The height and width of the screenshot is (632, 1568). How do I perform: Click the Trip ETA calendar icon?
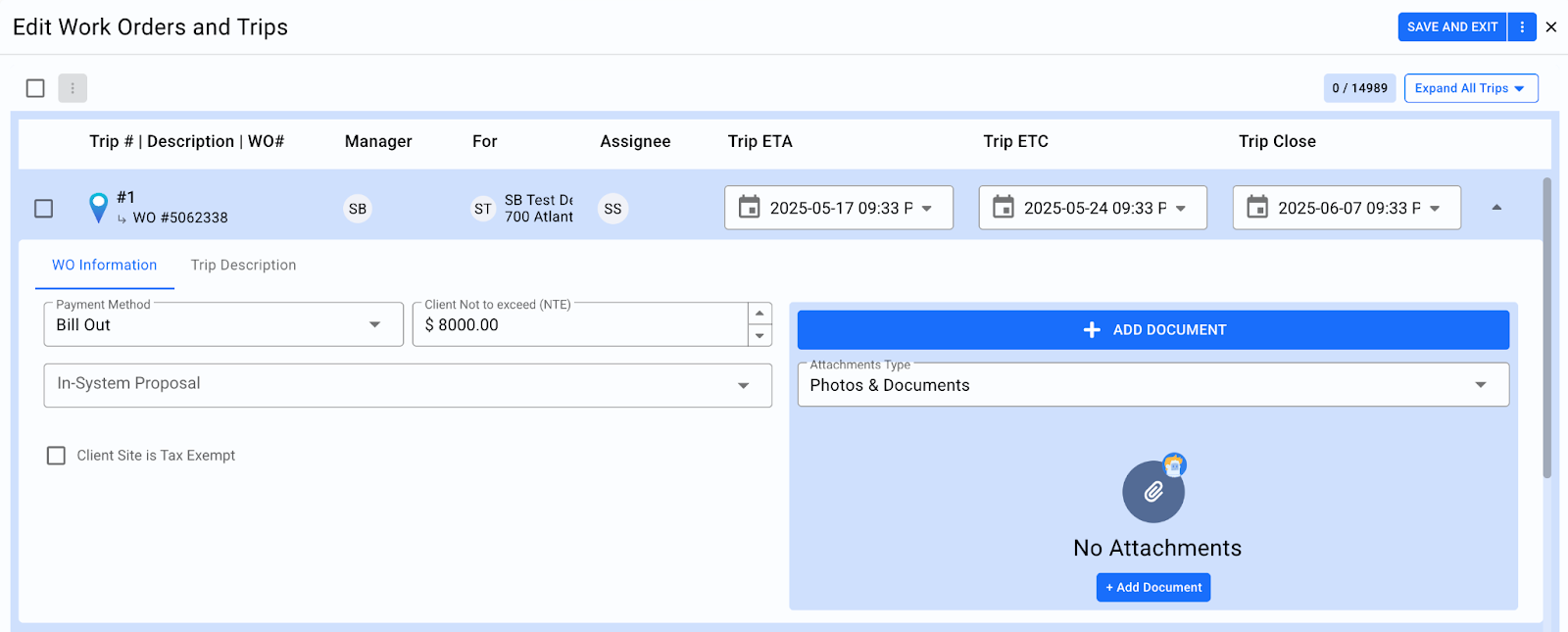click(x=749, y=208)
